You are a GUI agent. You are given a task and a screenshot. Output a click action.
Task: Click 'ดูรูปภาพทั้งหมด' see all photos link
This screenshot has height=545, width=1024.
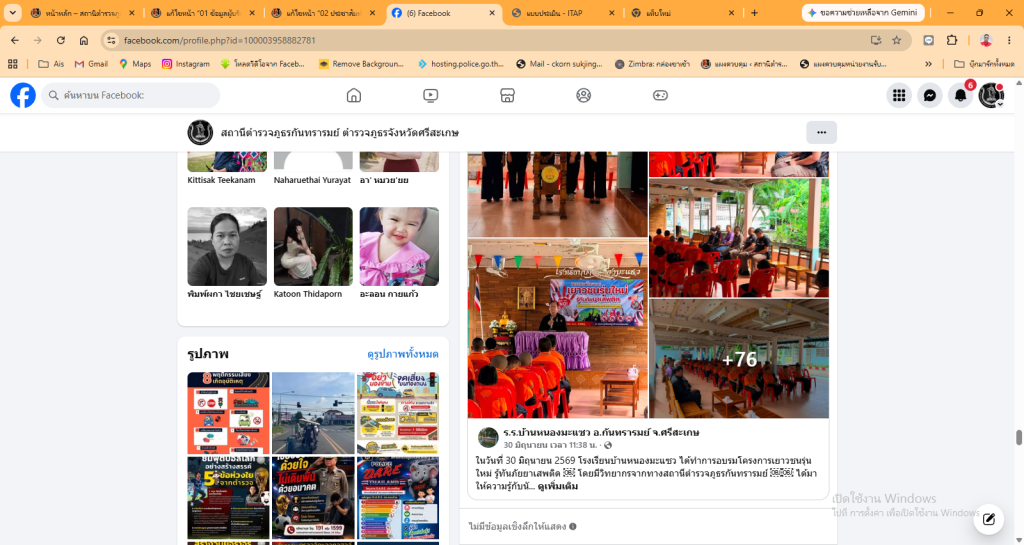tap(402, 354)
